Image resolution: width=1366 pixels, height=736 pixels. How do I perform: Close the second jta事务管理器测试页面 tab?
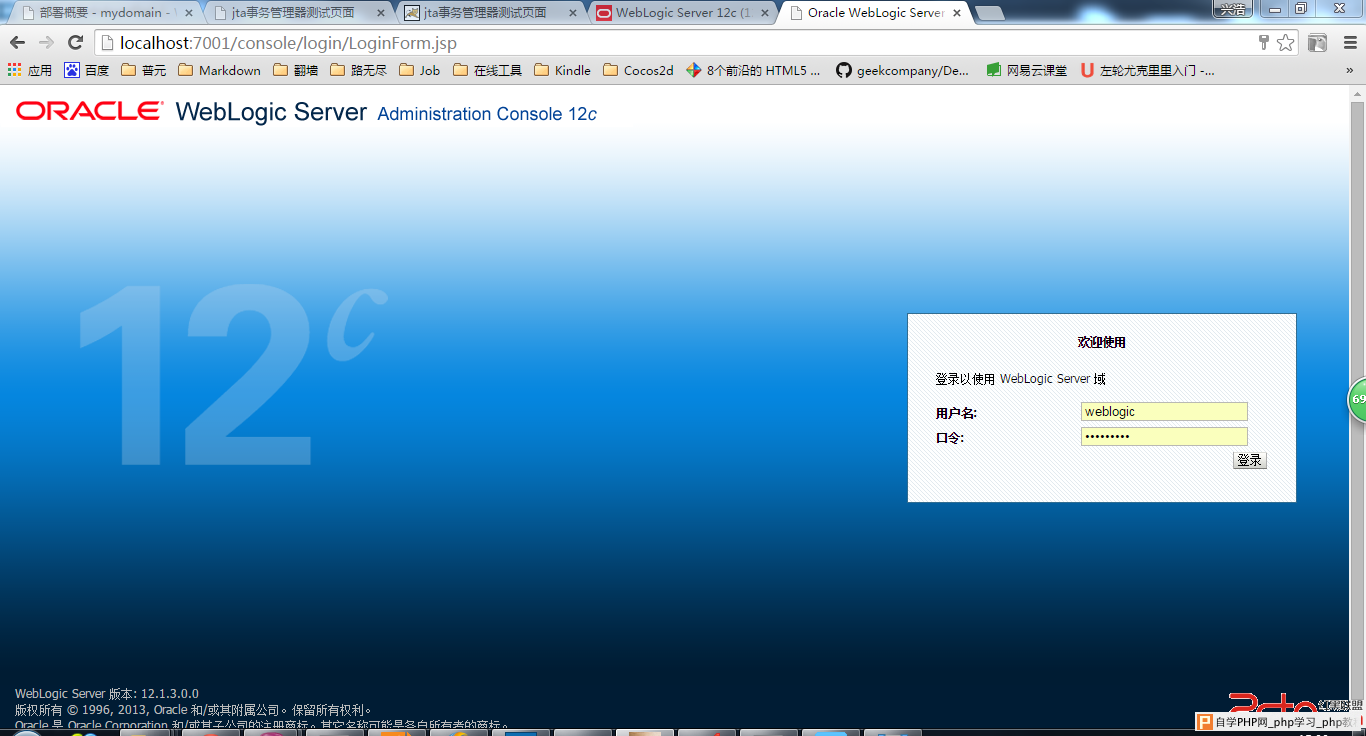click(572, 13)
